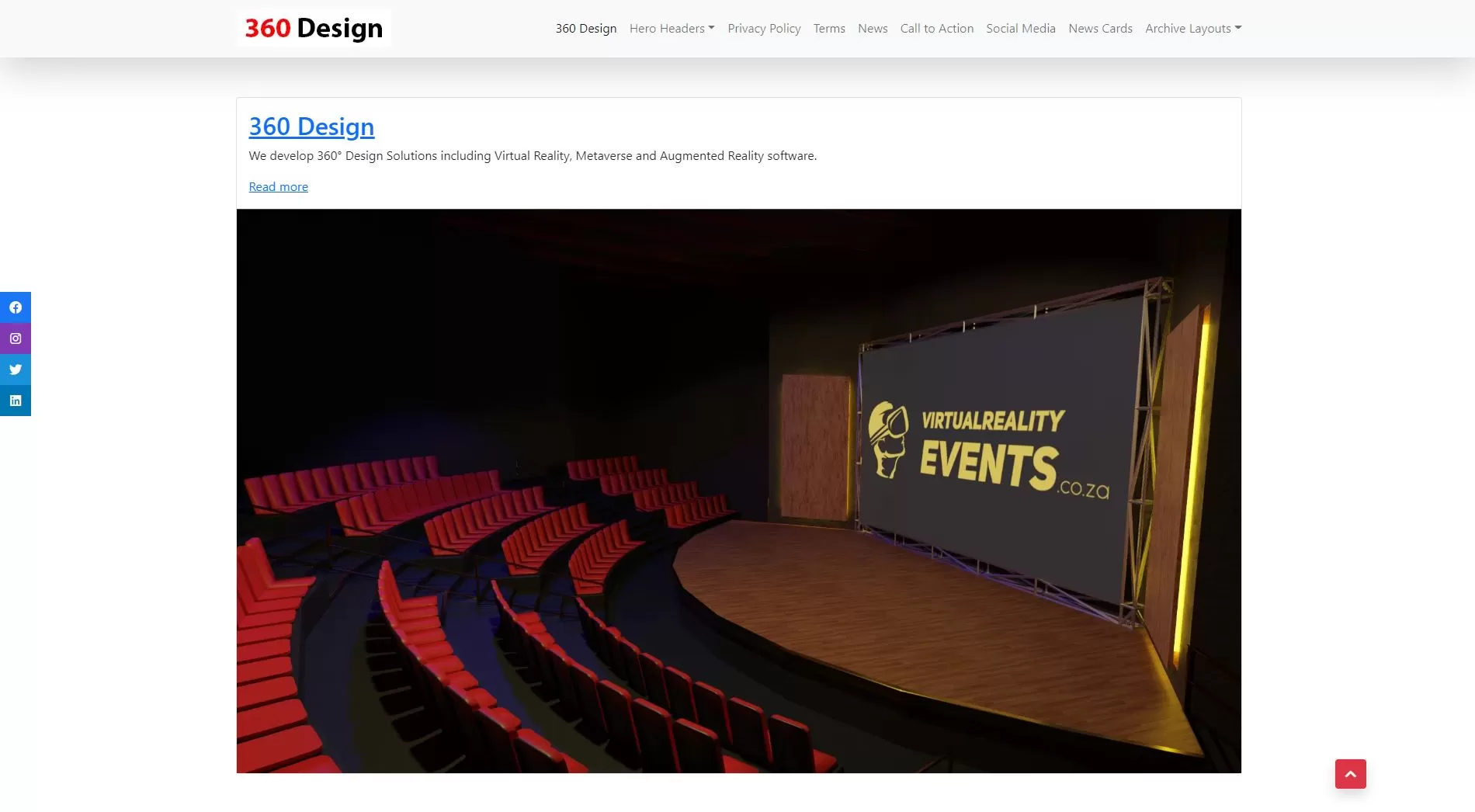Open the LinkedIn social sidebar icon
This screenshot has height=812, width=1475.
[16, 401]
